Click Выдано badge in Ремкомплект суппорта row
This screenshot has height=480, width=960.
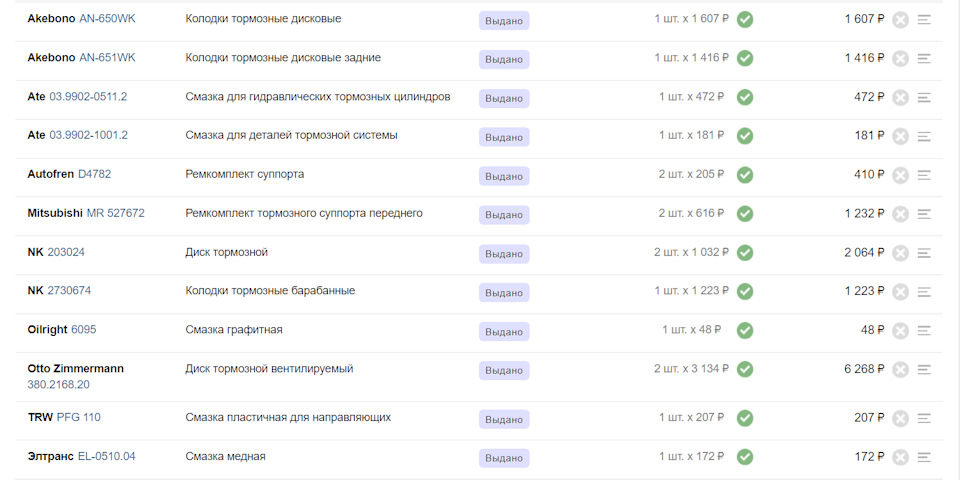[x=504, y=176]
